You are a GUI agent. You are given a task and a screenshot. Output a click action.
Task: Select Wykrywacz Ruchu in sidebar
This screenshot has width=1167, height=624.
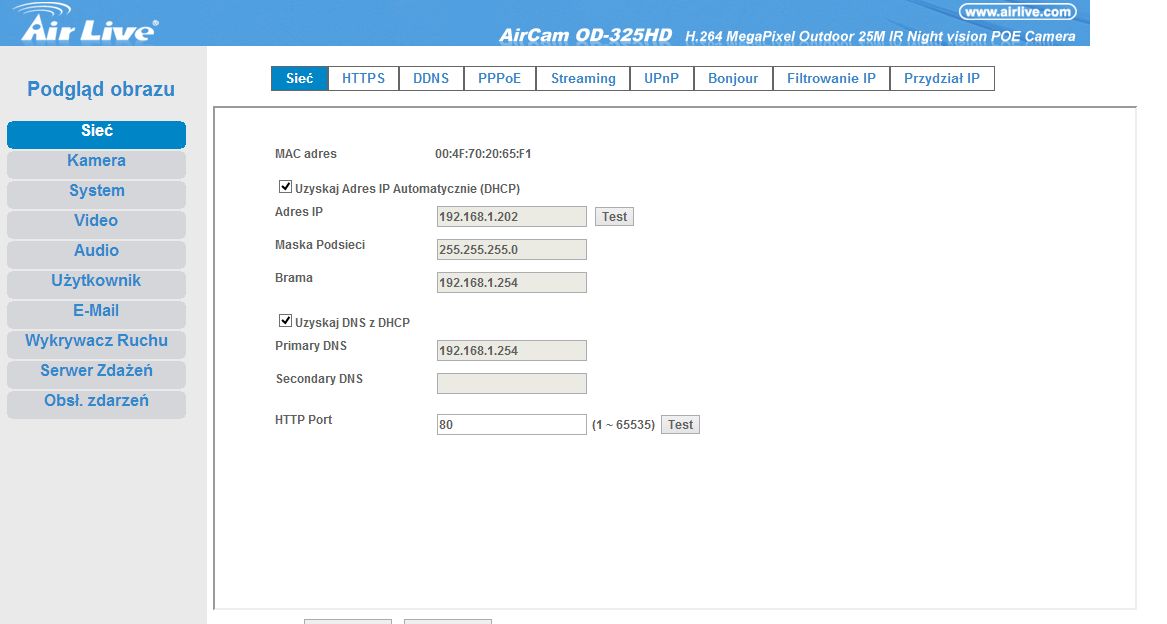[96, 341]
